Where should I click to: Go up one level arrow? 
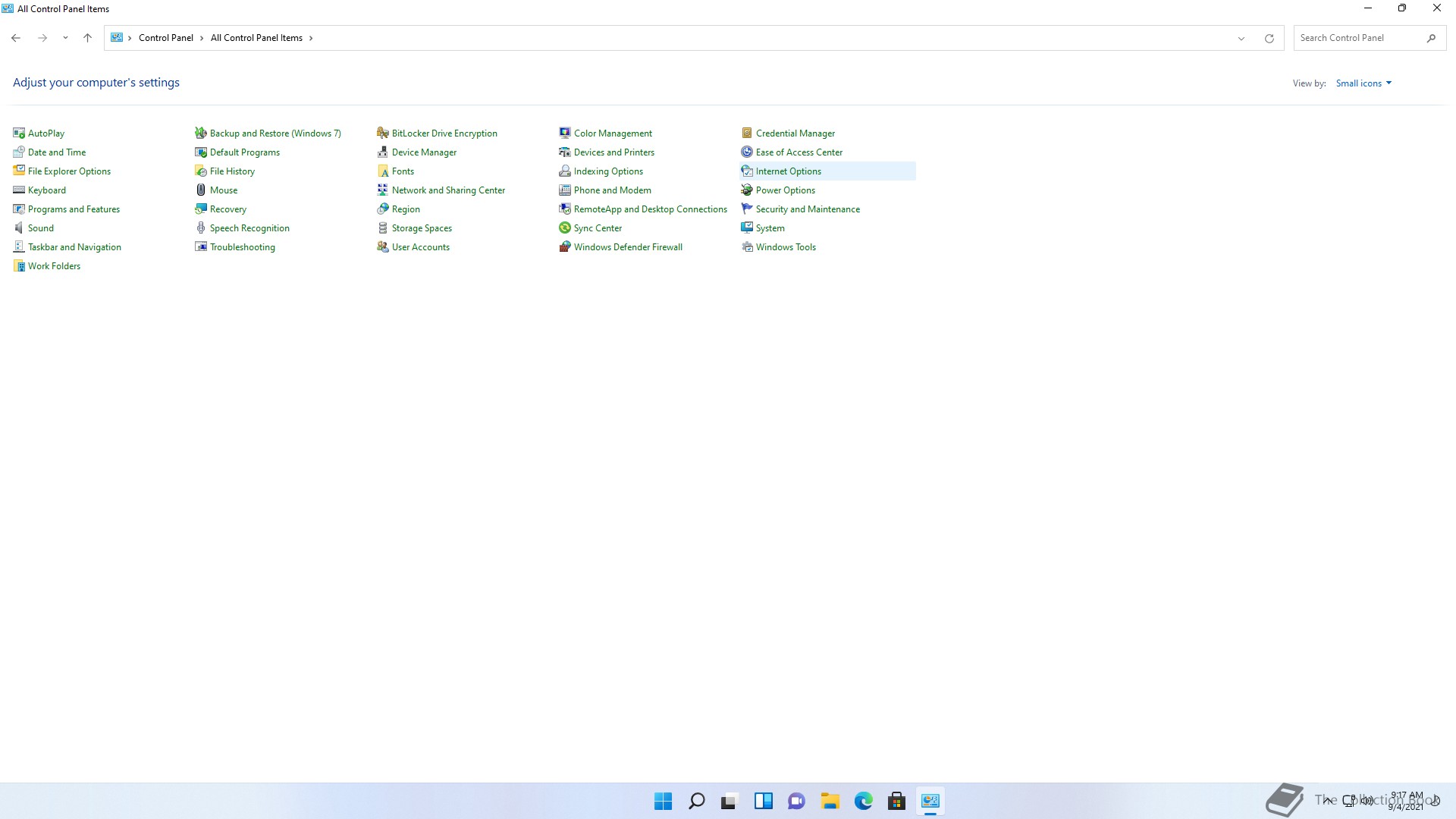pos(87,37)
